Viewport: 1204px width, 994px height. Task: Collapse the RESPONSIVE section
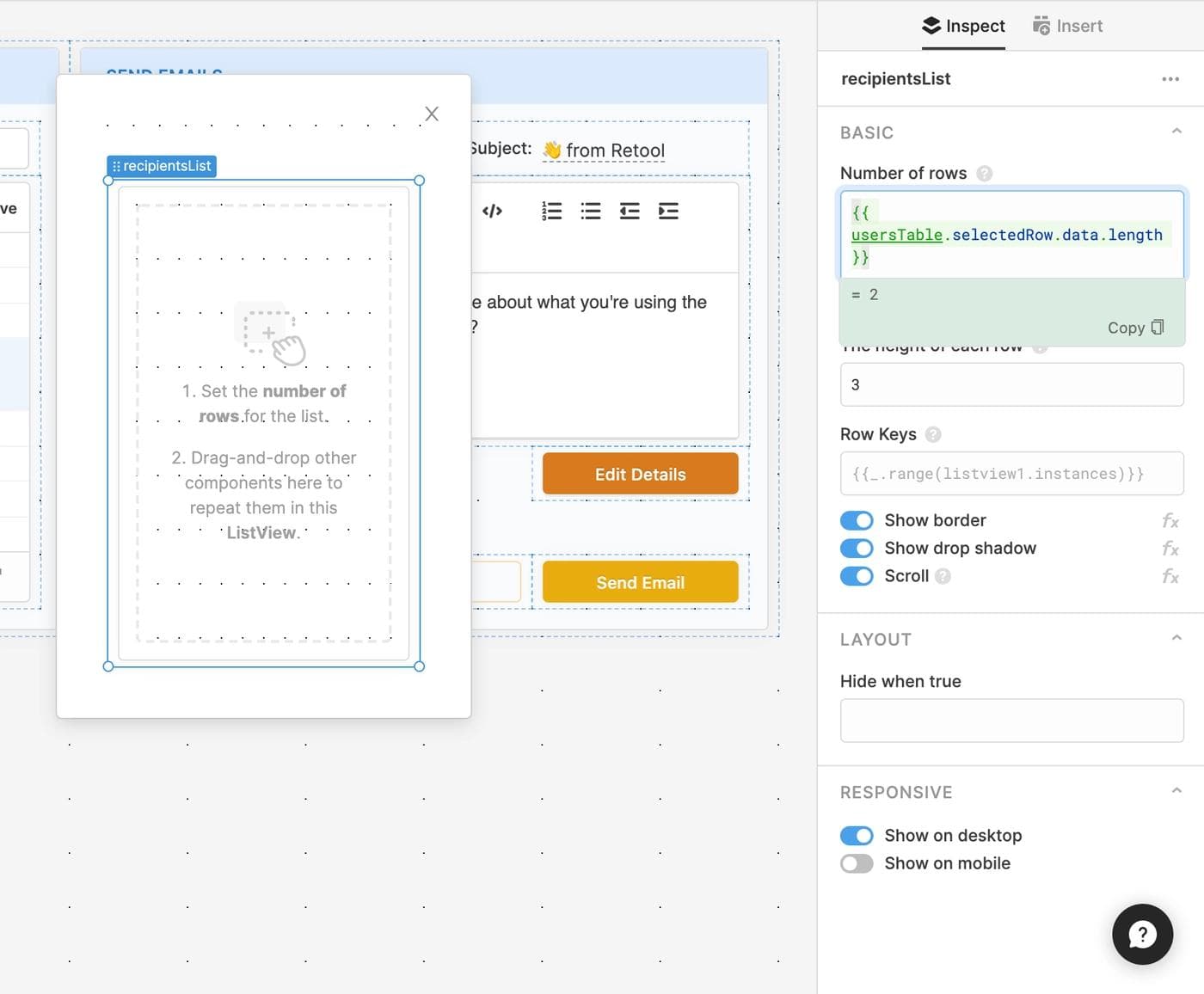tap(1176, 791)
